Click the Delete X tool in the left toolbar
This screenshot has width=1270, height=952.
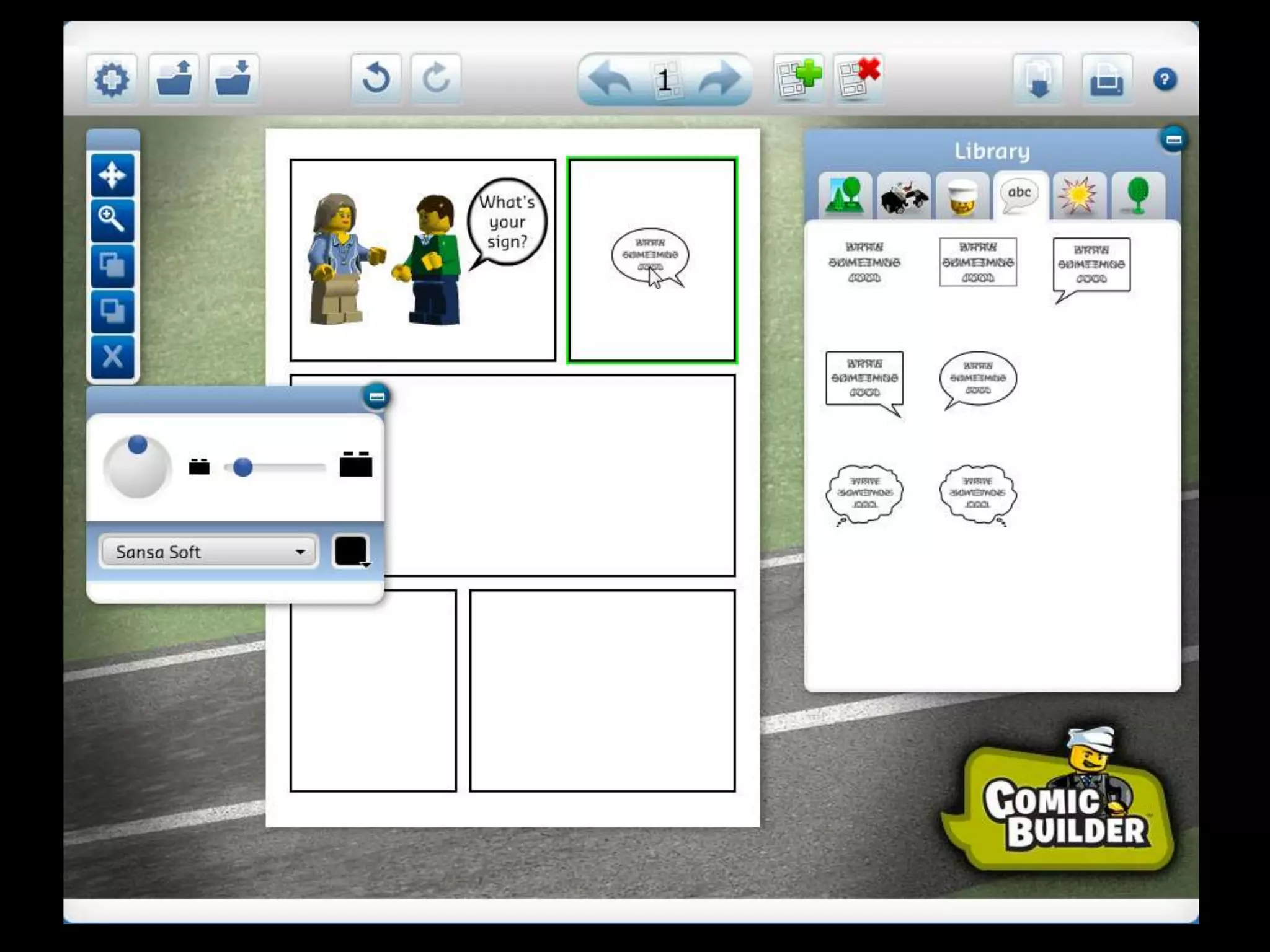click(112, 357)
